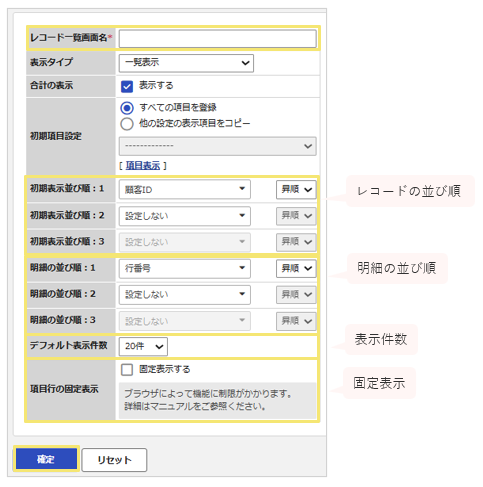
Task: Click the 項目行の固定表示 row label
Action: (64, 389)
